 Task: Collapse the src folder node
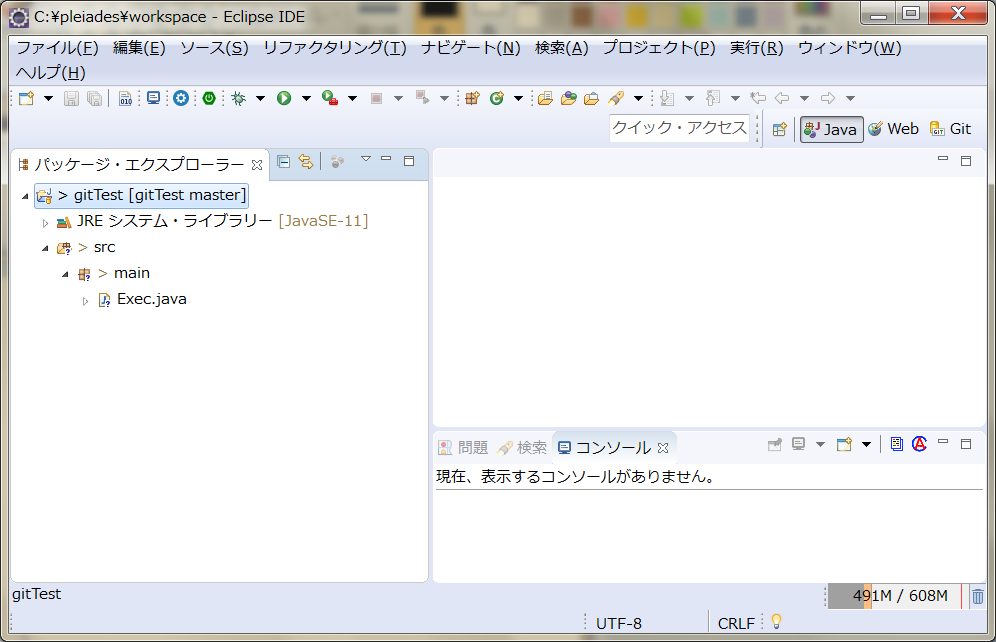[45, 248]
